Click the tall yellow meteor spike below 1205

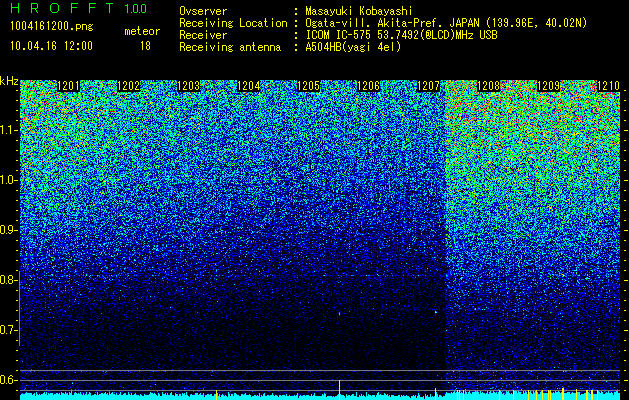point(339,390)
